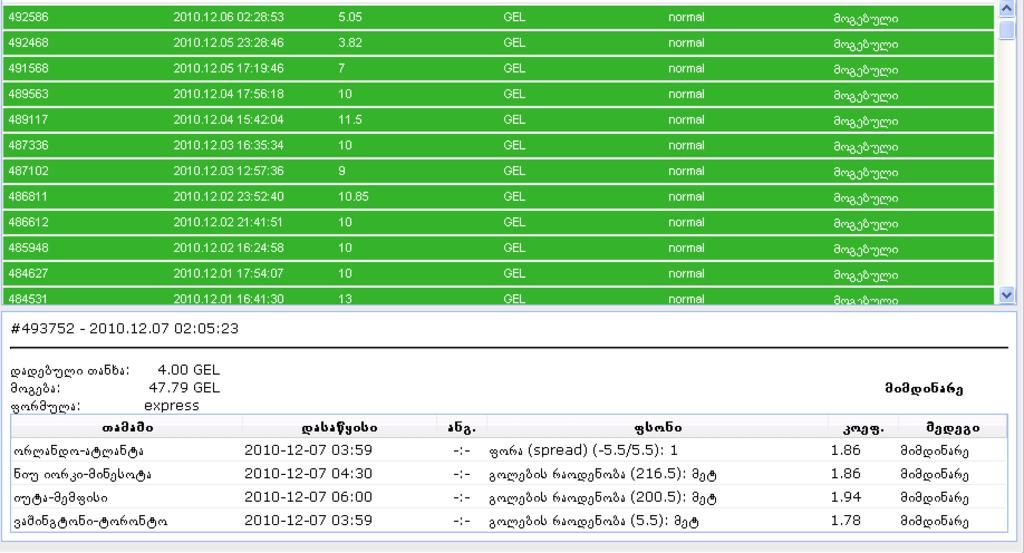Click the (5.5) totals bet cell
The height and width of the screenshot is (553, 1024).
[x=594, y=521]
